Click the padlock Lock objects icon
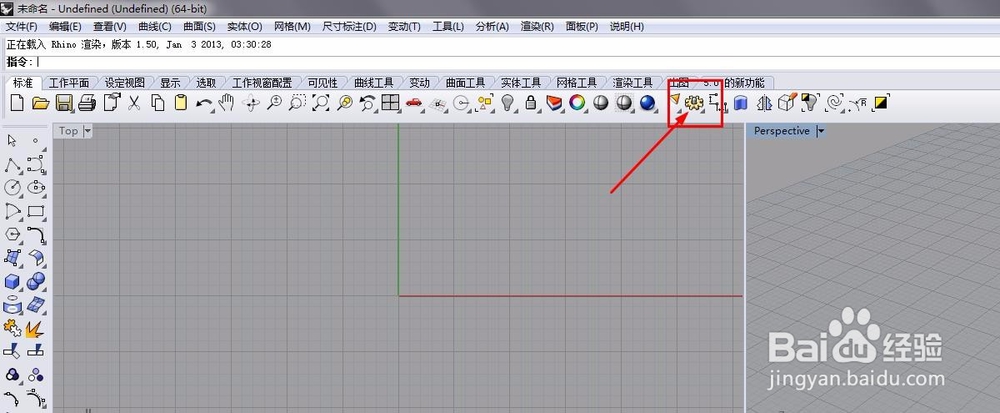Viewport: 1000px width, 413px height. [531, 103]
